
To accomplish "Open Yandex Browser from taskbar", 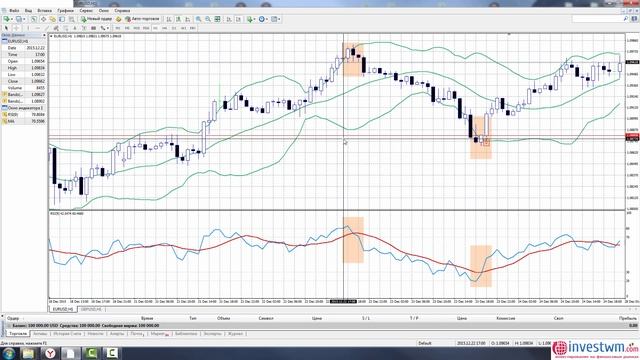I will point(50,353).
